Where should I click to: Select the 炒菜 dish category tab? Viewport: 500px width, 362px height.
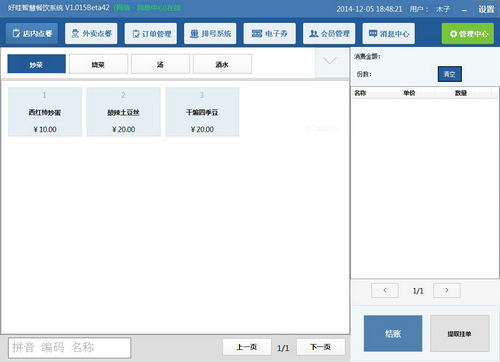click(36, 64)
